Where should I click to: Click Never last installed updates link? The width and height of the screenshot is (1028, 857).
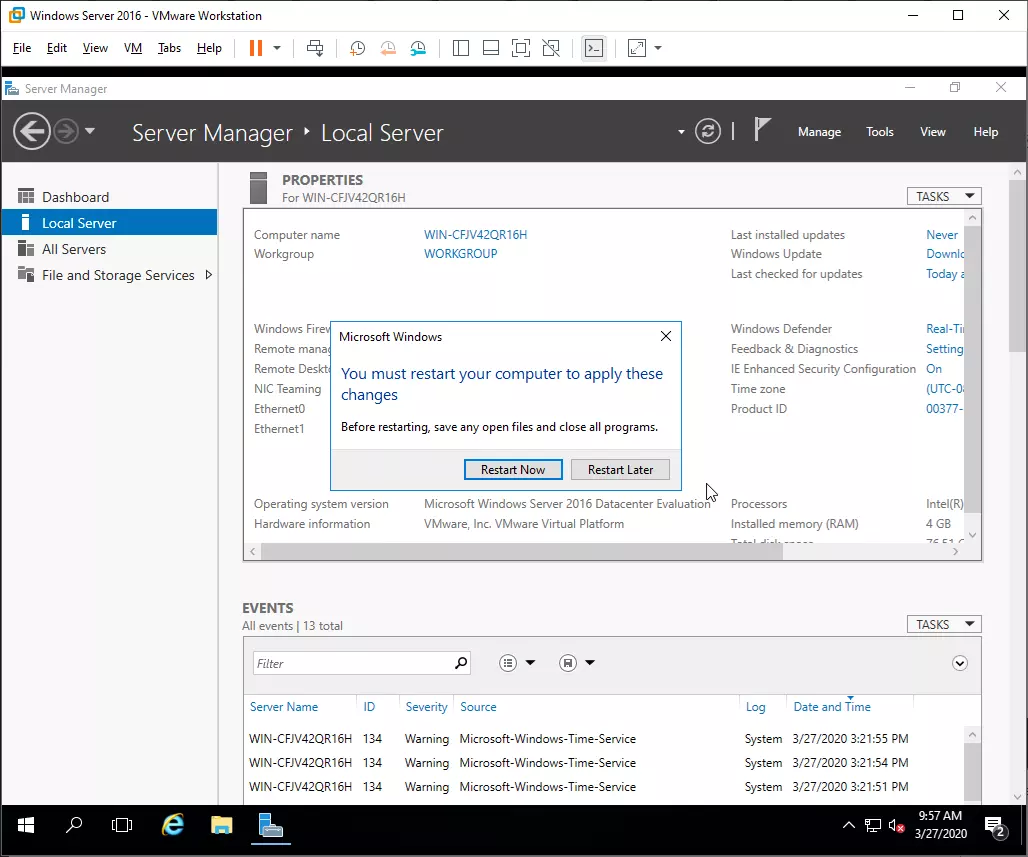coord(941,235)
